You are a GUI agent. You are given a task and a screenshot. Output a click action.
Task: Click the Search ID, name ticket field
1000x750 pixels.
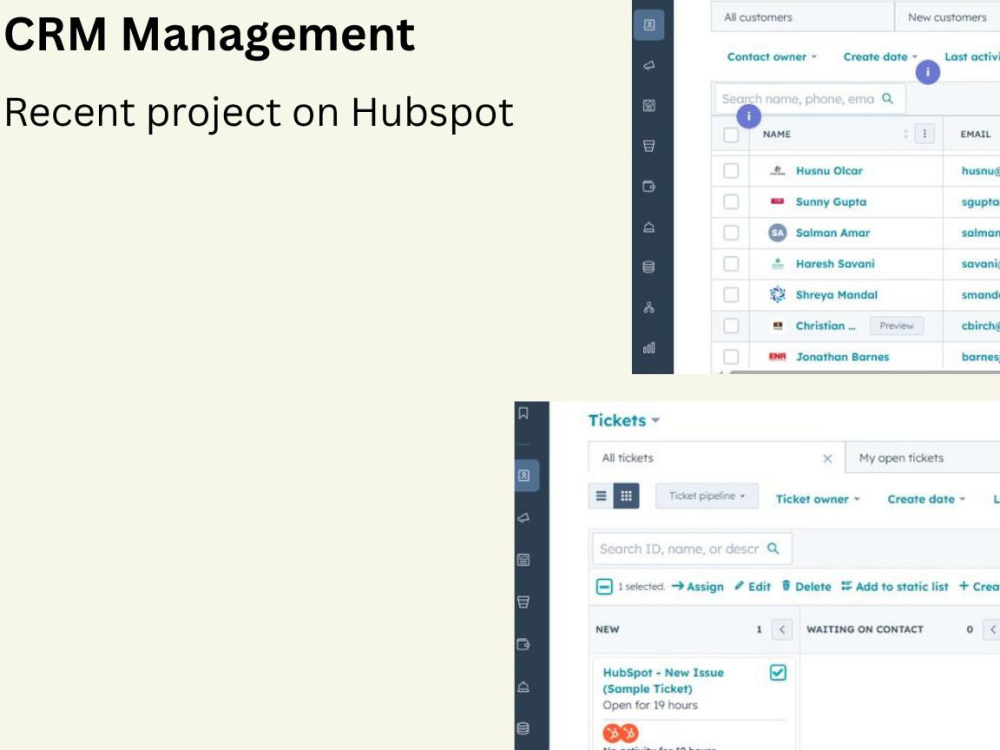(x=692, y=548)
